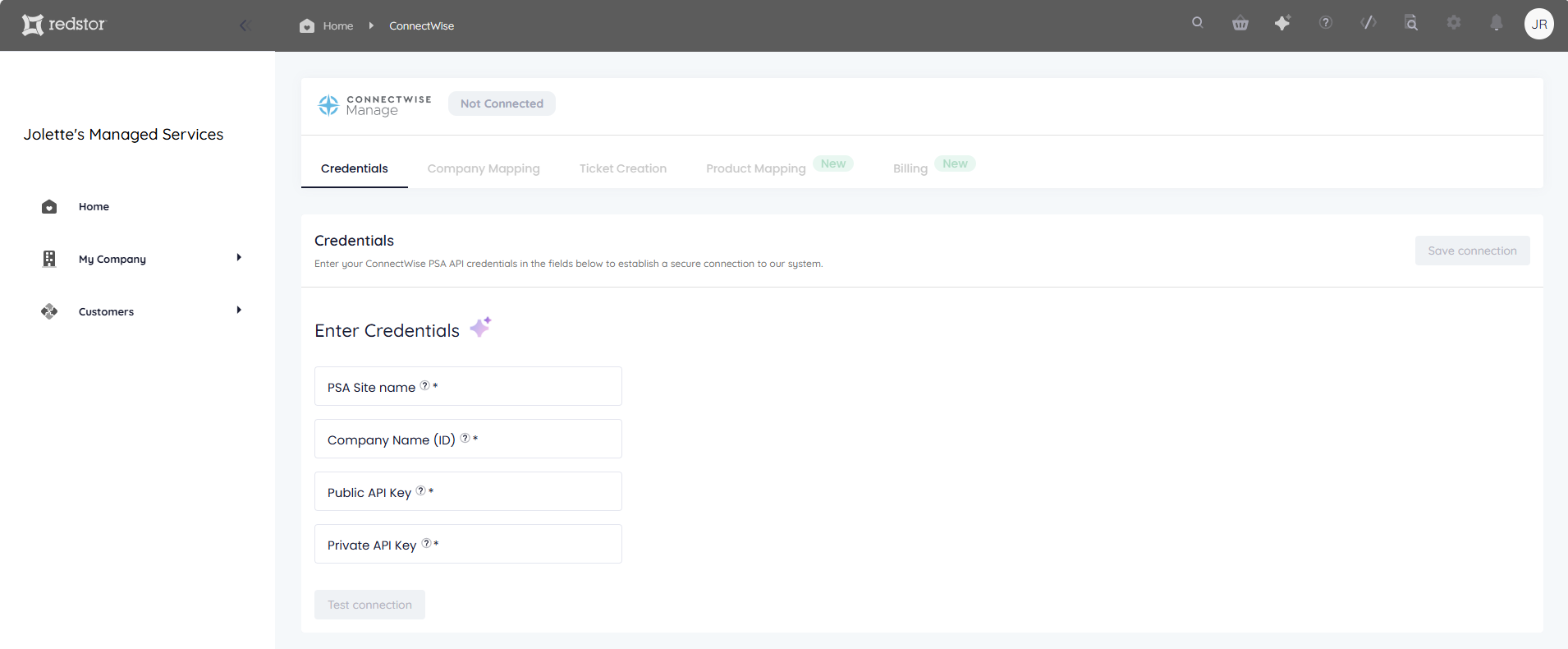
Task: Click the sparkle icon beside Enter Credentials
Action: point(480,327)
